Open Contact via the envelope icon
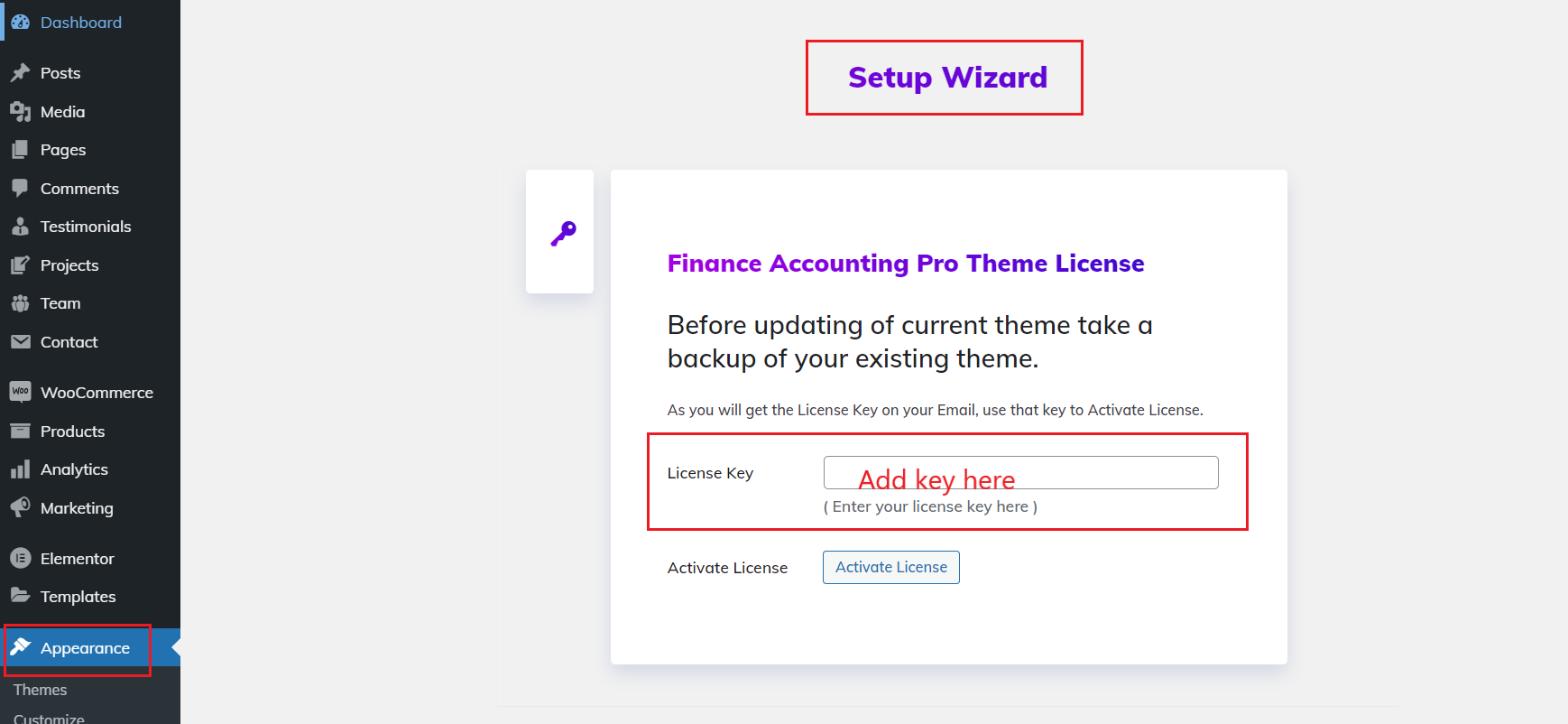 (x=21, y=341)
